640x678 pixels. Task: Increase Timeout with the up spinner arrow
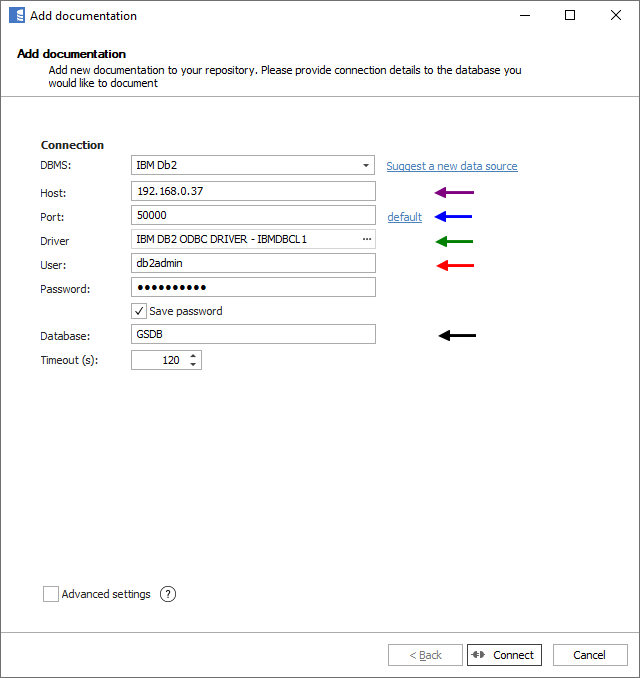click(x=193, y=355)
